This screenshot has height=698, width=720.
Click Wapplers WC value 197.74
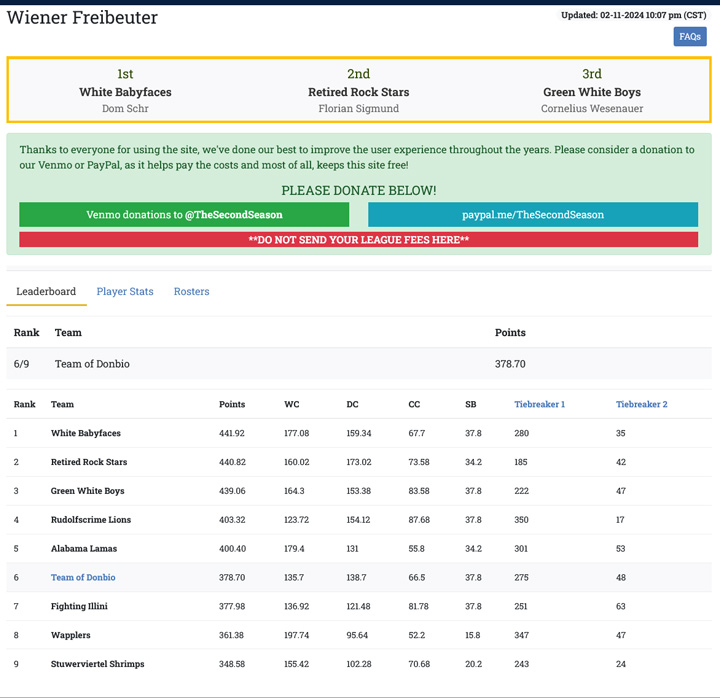297,635
